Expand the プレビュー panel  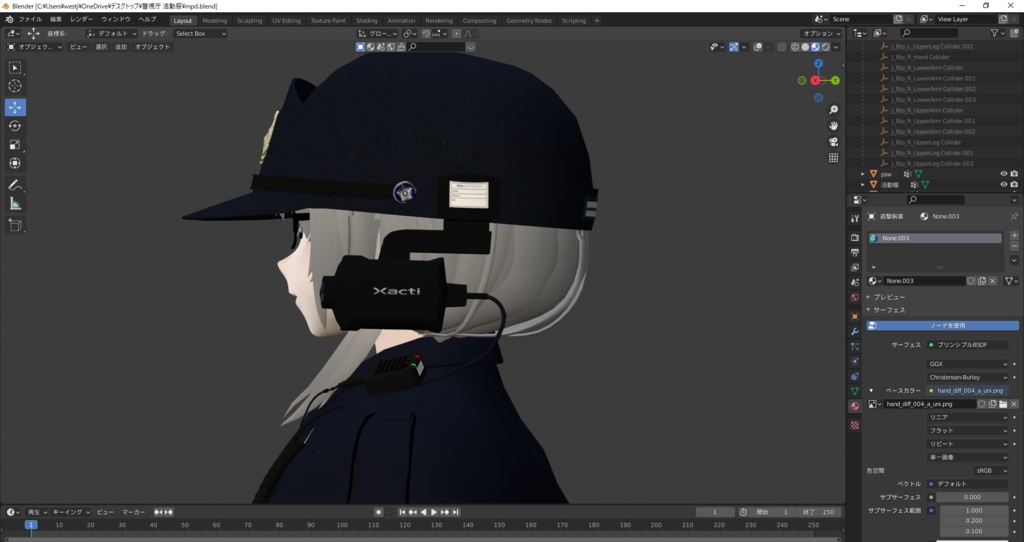888,297
